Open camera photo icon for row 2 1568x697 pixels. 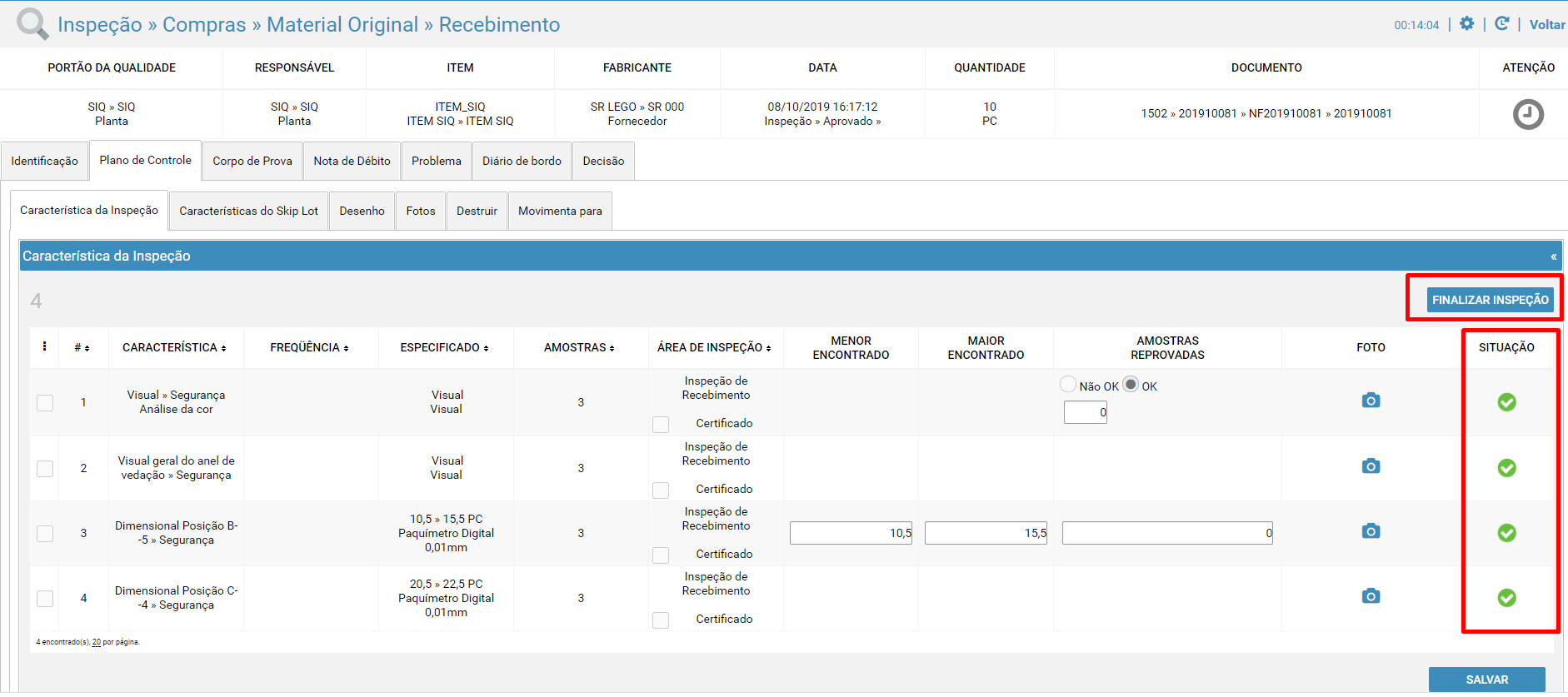[x=1371, y=465]
